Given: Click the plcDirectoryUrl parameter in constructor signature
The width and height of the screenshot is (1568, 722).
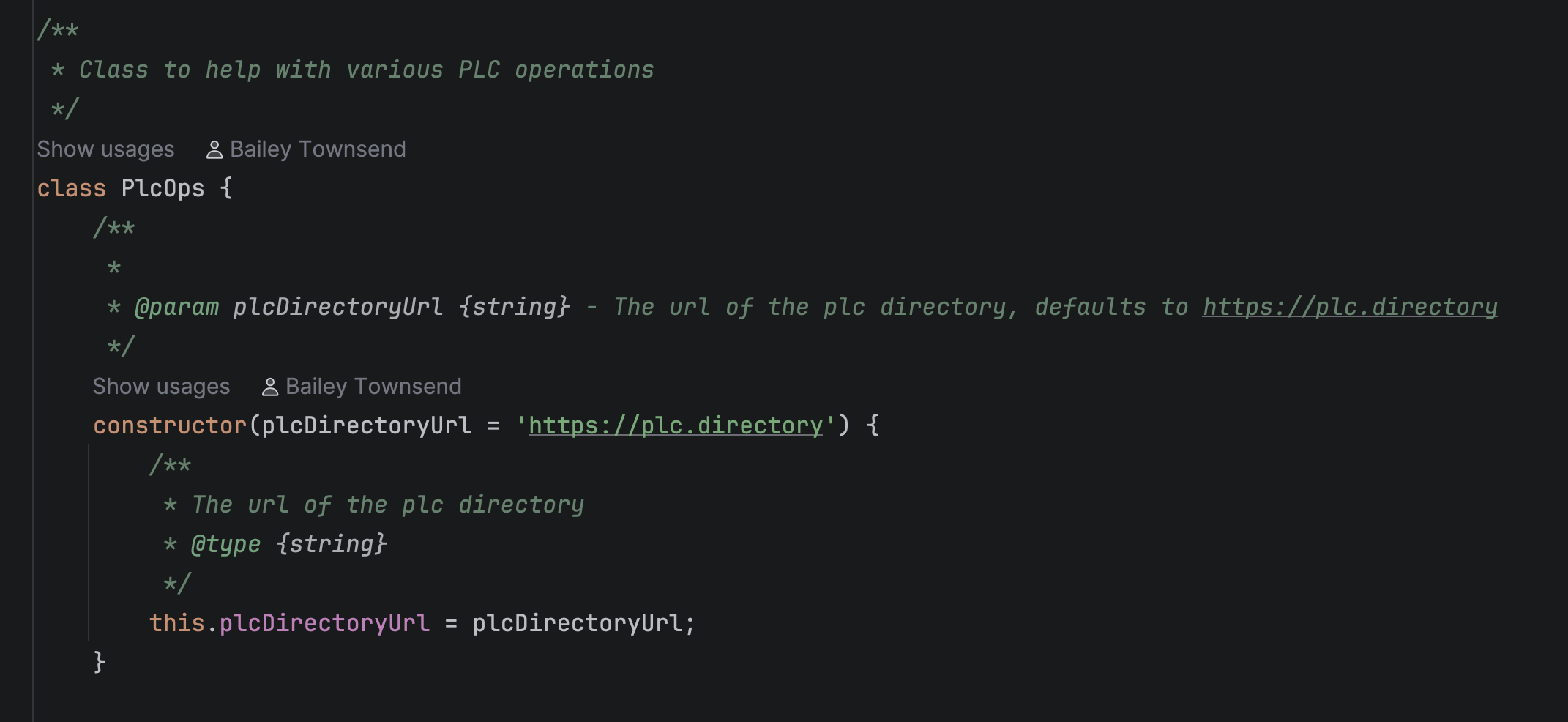Looking at the screenshot, I should pyautogui.click(x=366, y=425).
